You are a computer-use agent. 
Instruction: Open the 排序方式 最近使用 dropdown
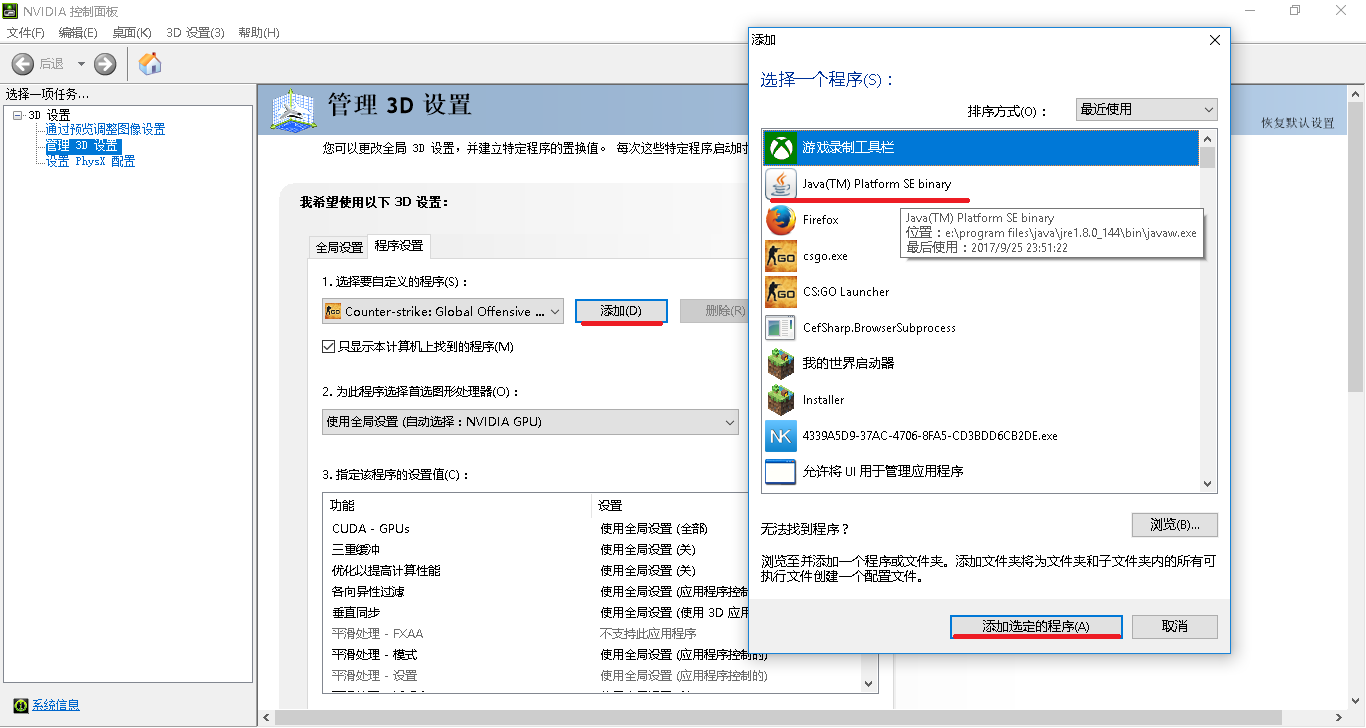pyautogui.click(x=1146, y=110)
